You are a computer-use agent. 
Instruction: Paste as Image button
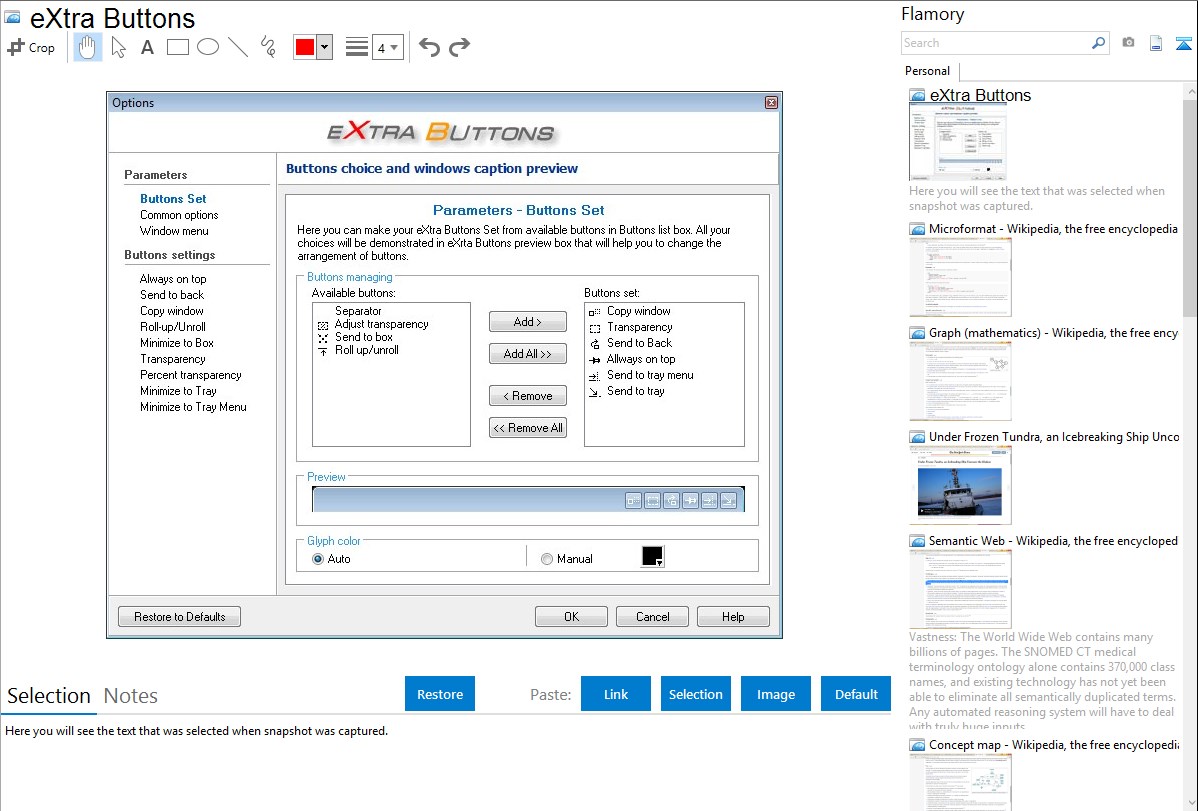click(775, 694)
